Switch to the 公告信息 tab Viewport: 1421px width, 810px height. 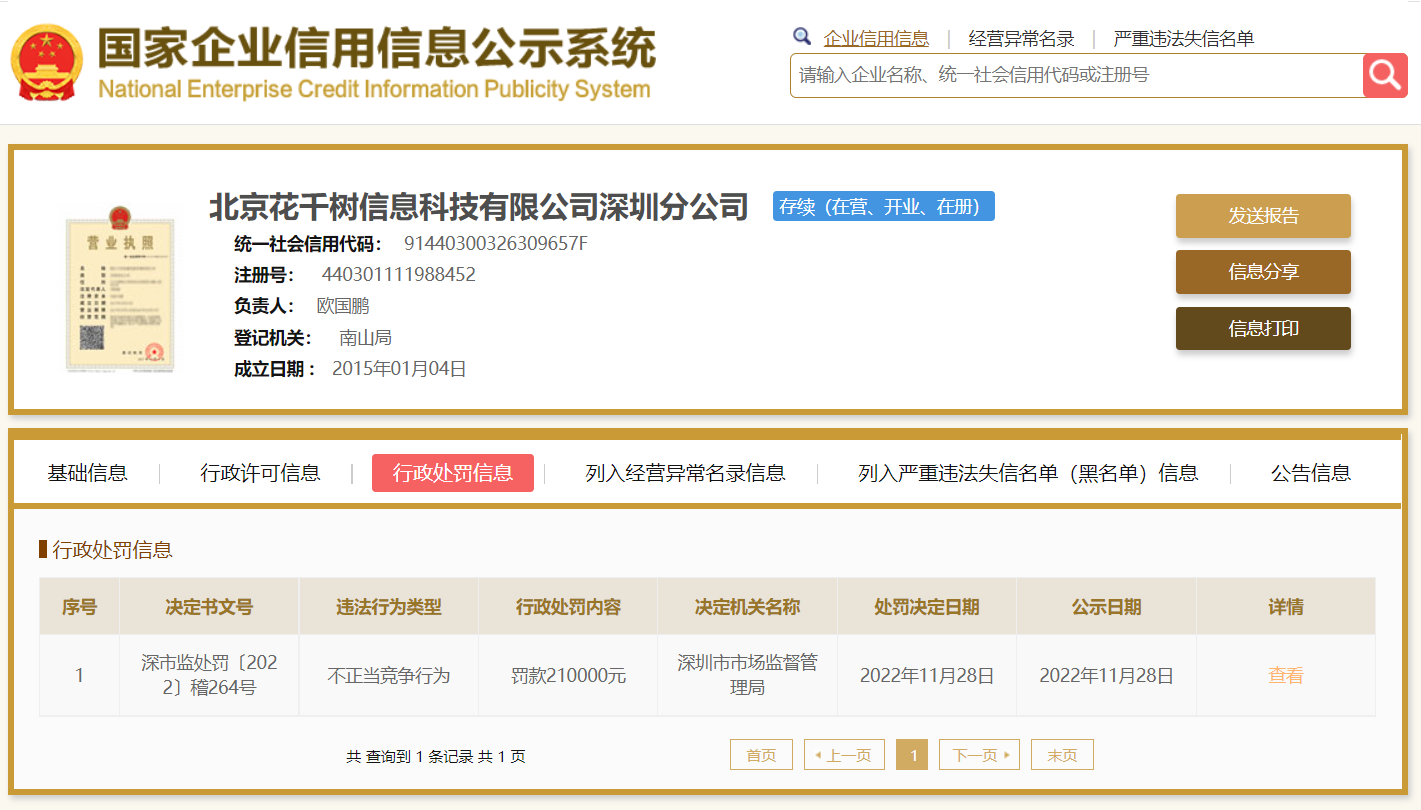coord(1310,472)
